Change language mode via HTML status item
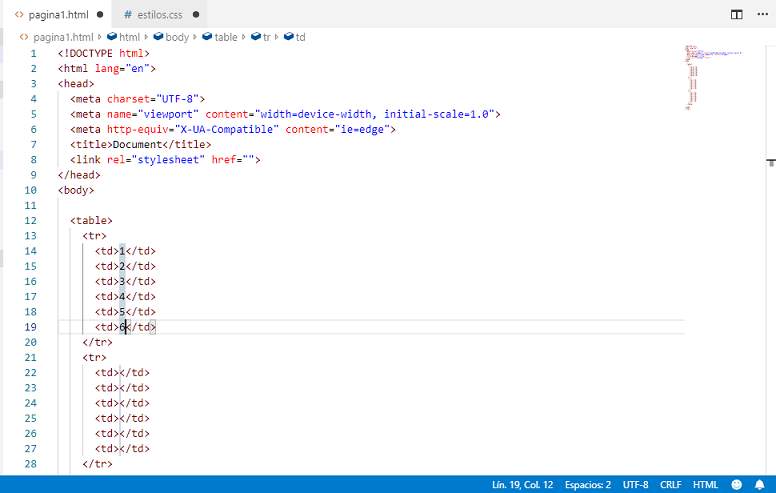 click(705, 485)
